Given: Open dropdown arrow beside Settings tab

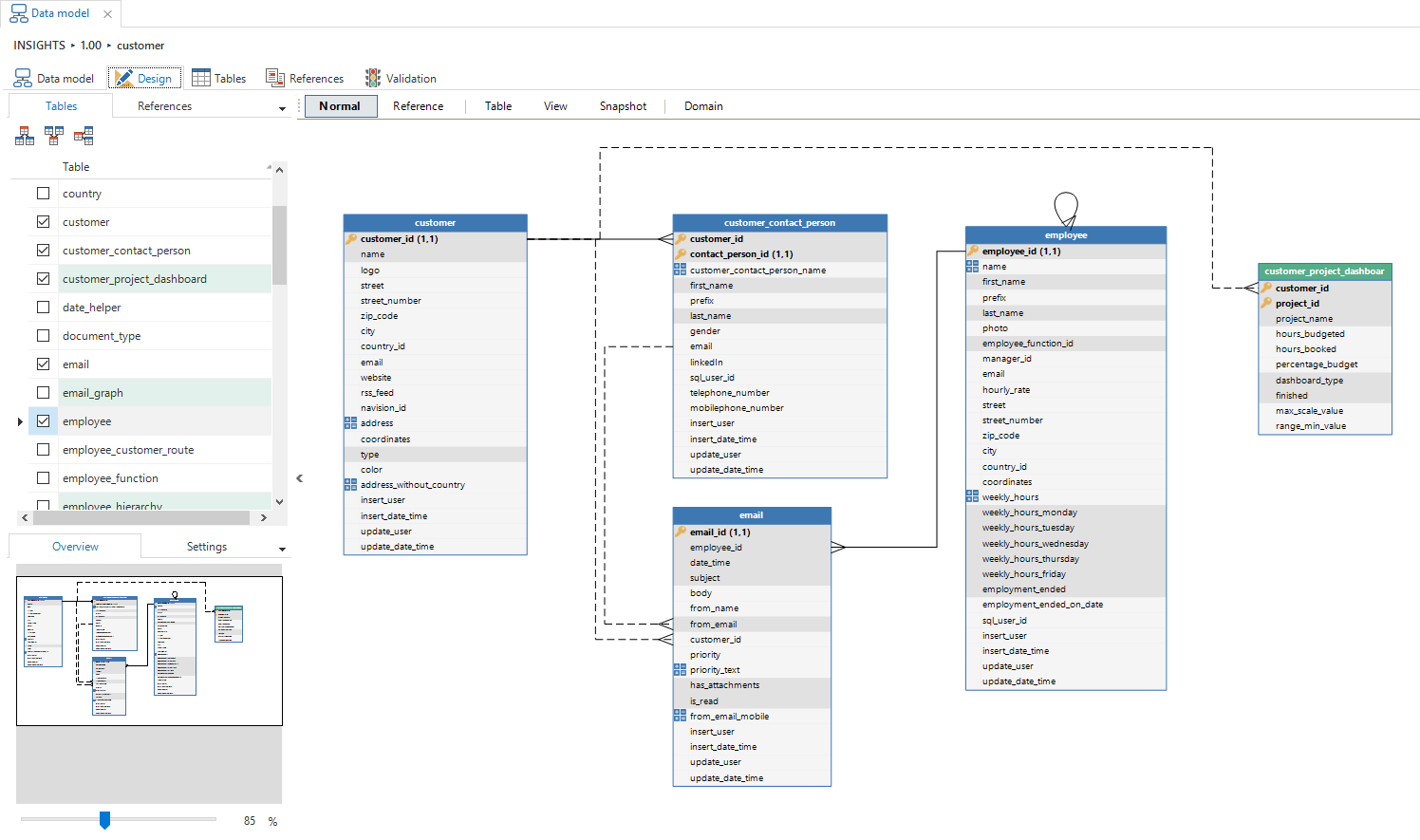Looking at the screenshot, I should (x=282, y=549).
